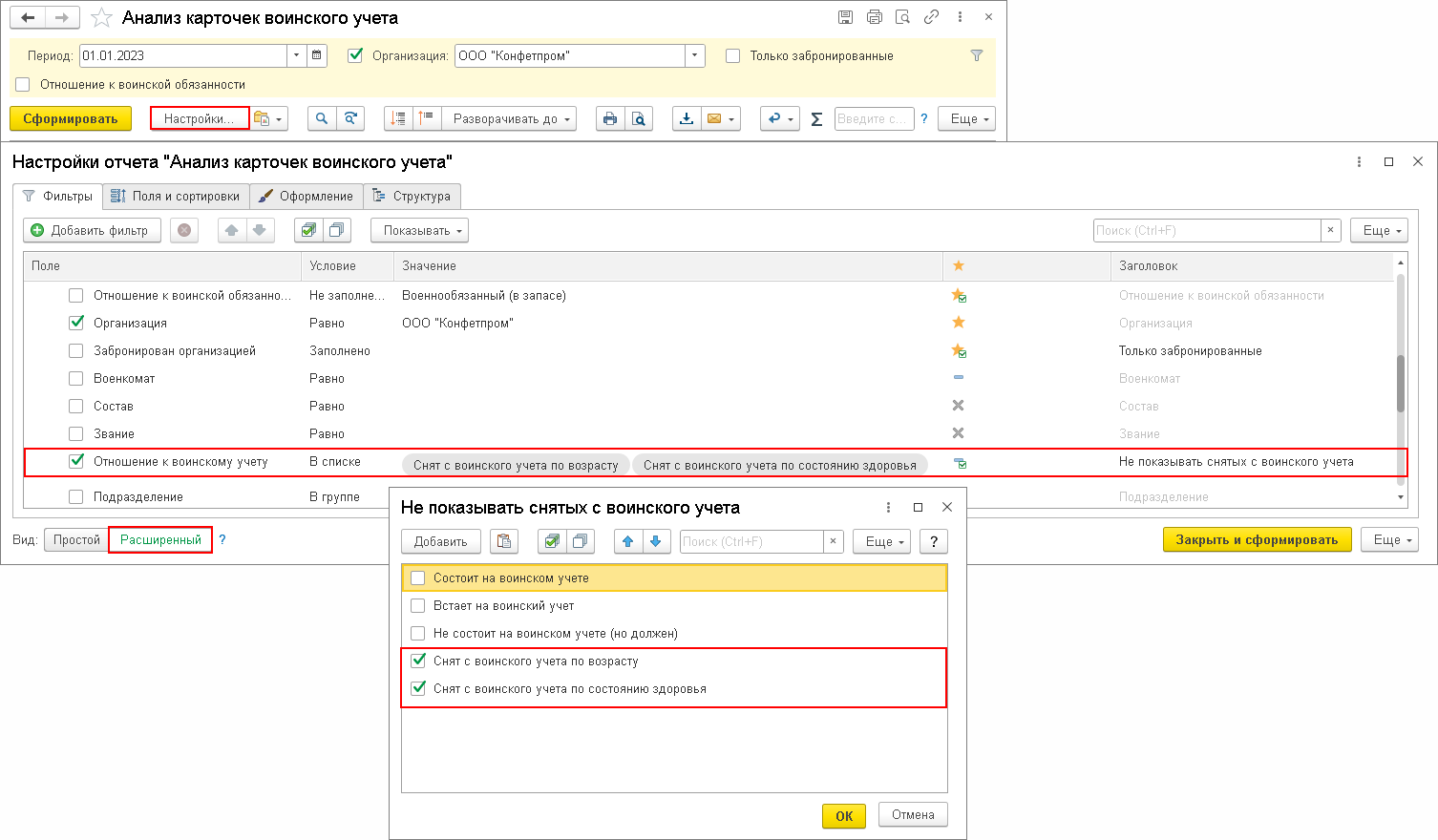The height and width of the screenshot is (840, 1438).
Task: Uncheck Снят с воинского учета по возрасту
Action: point(418,661)
